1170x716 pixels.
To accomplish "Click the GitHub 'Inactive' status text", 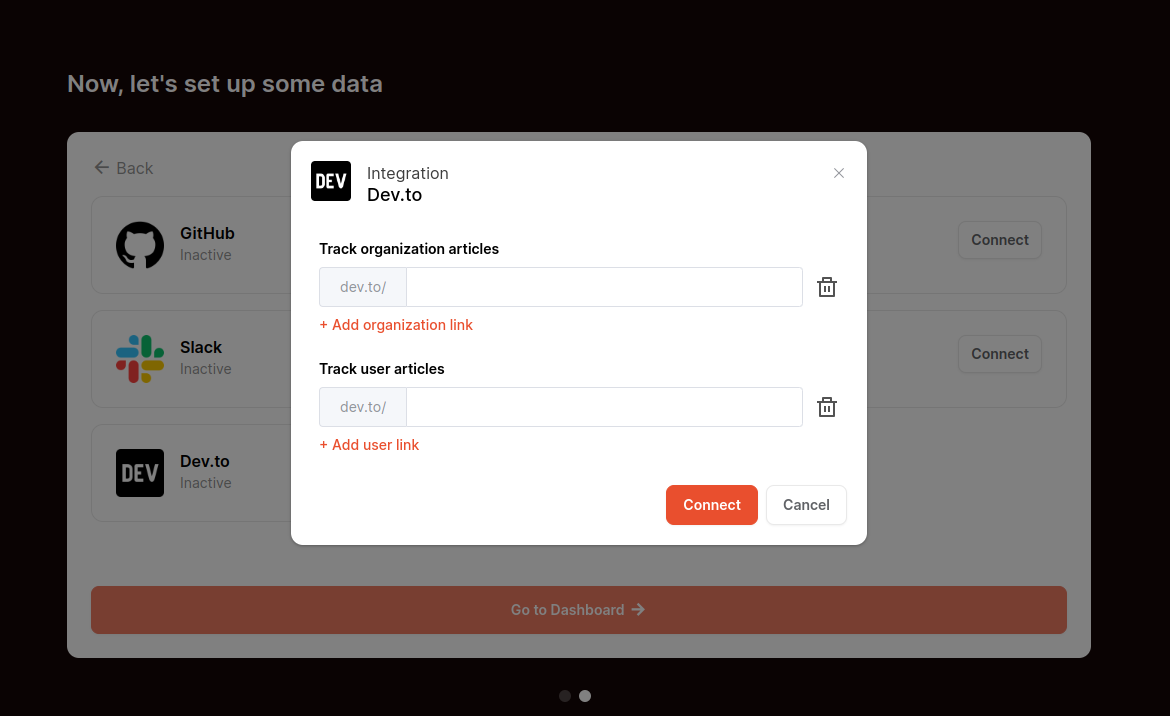I will [206, 255].
